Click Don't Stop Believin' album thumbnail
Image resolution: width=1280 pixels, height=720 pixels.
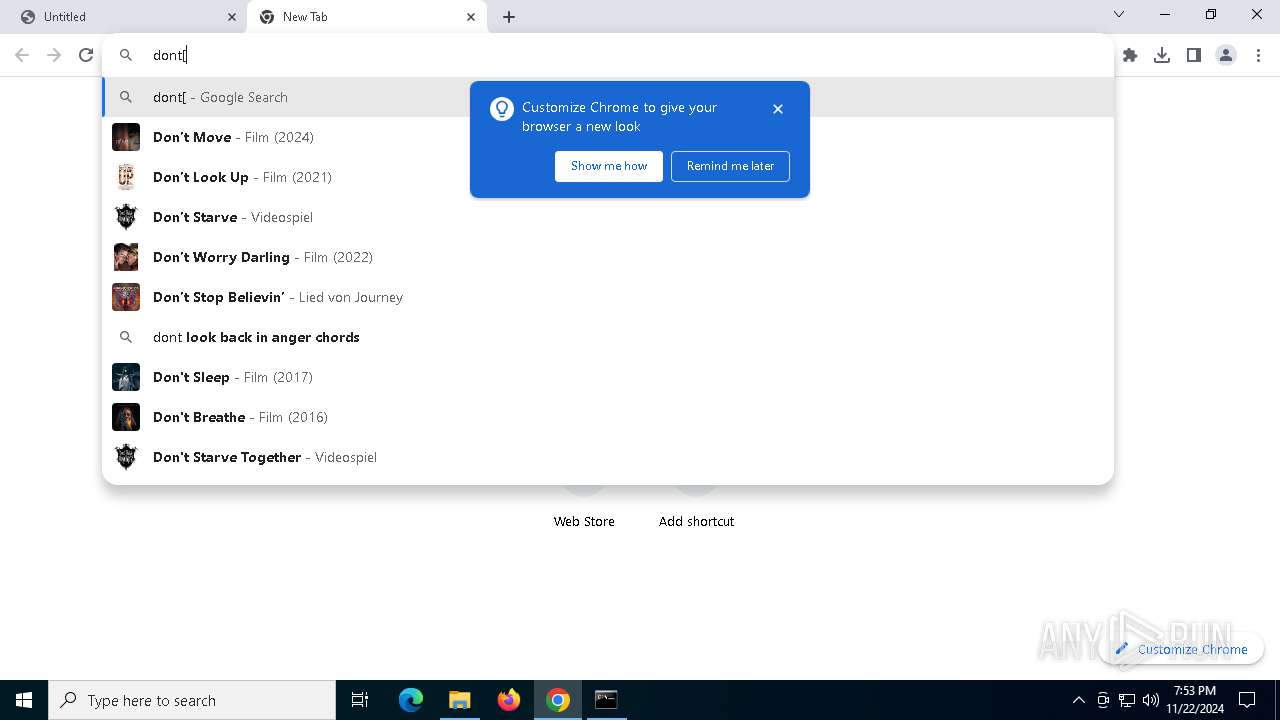[126, 297]
